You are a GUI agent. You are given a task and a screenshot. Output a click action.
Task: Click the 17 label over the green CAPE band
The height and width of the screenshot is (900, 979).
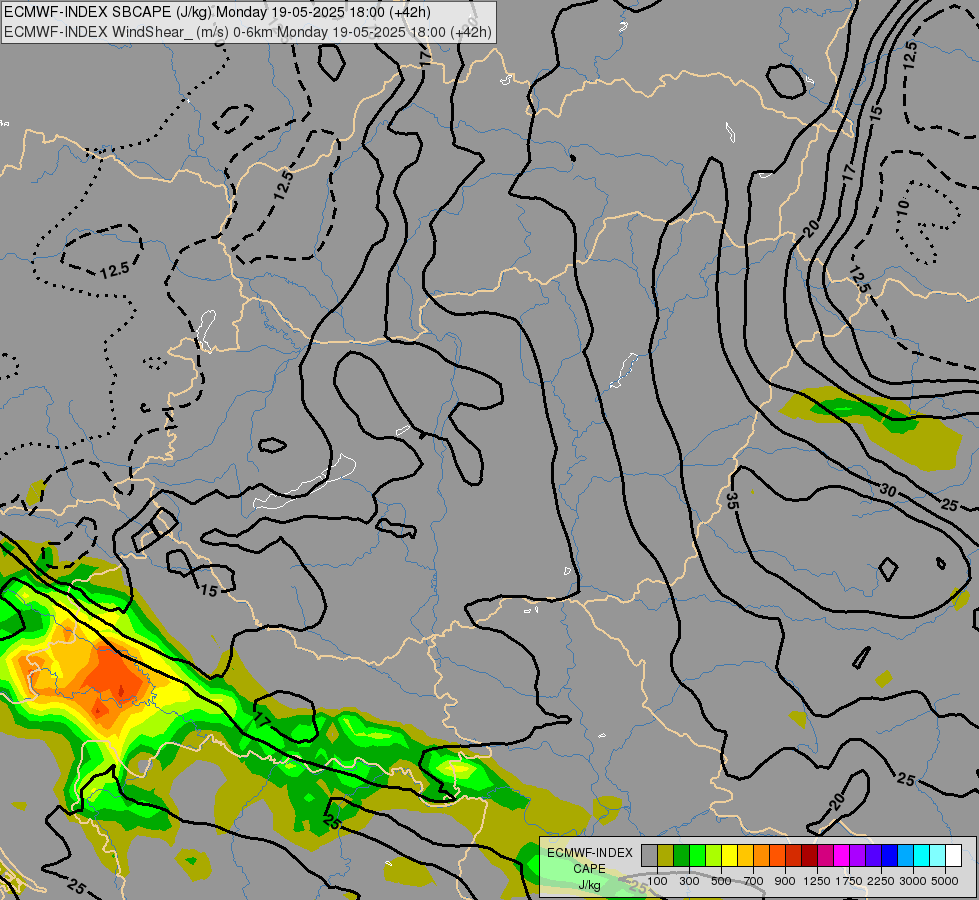261,720
